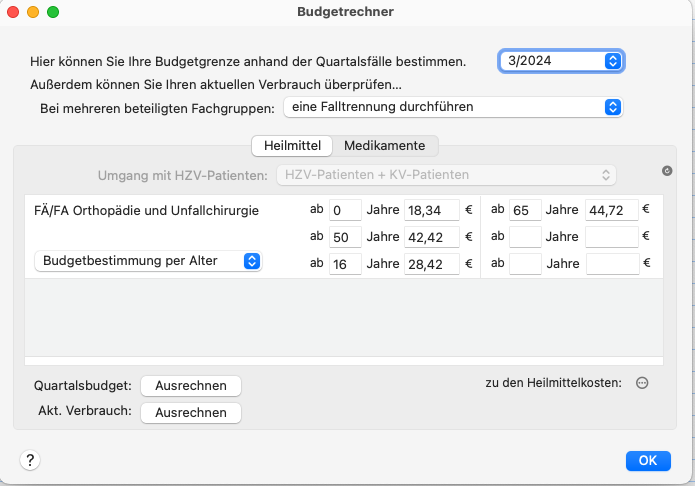Click Ausrechnen next to Akt. Verbrauch

tap(191, 413)
